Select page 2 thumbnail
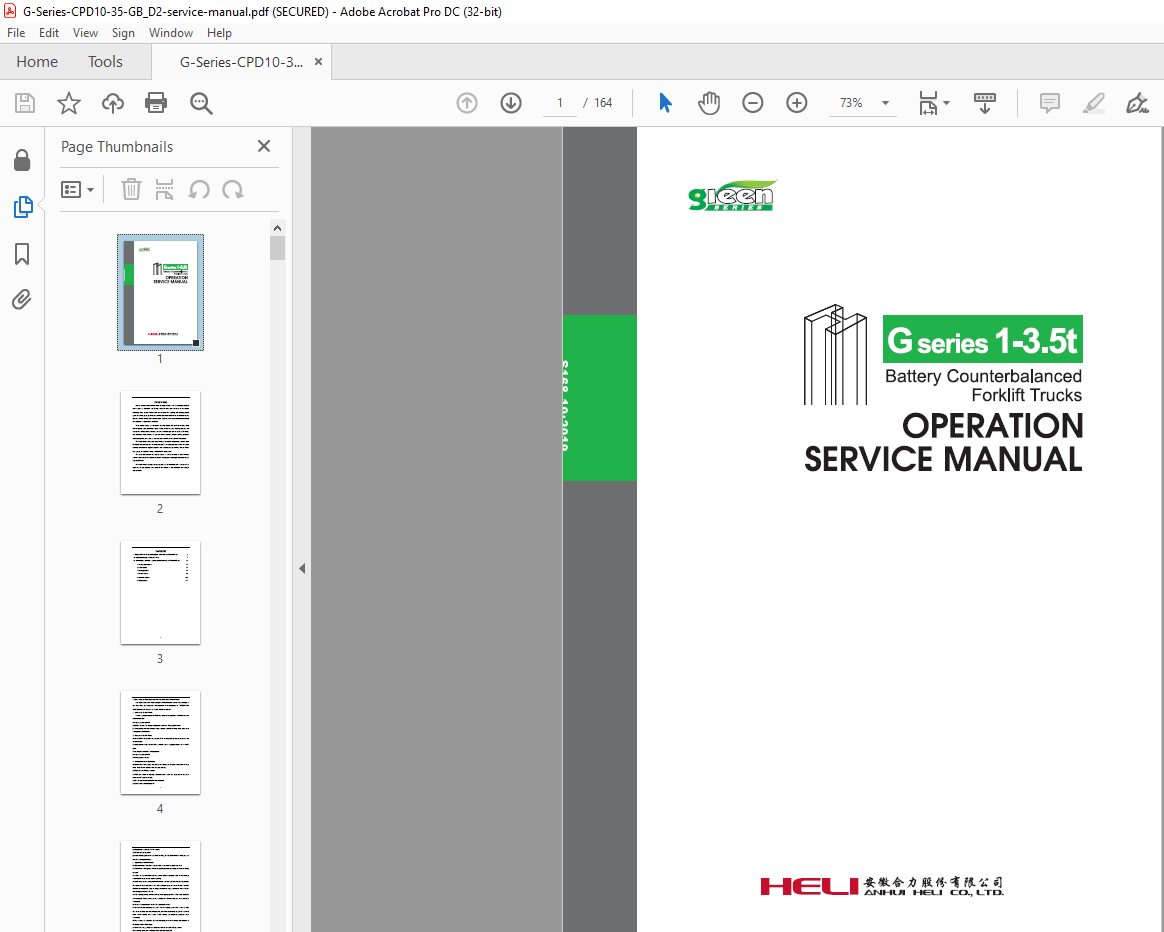1164x932 pixels. pos(160,443)
